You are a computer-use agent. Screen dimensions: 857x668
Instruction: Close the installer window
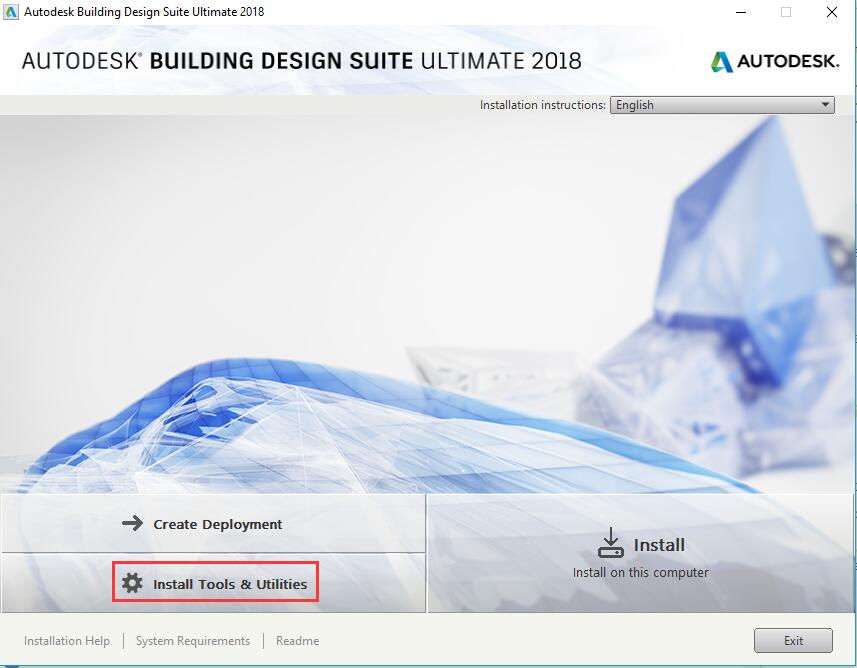pyautogui.click(x=832, y=12)
